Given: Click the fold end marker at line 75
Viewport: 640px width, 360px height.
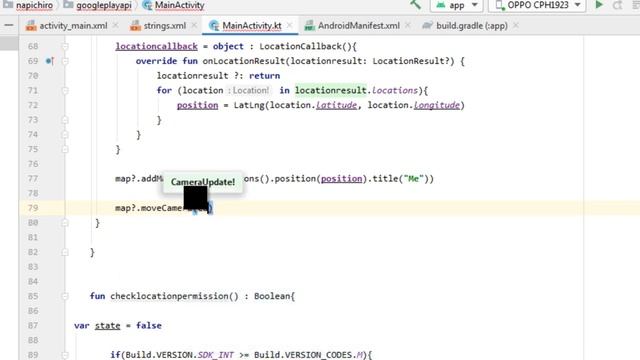Looking at the screenshot, I should (65, 149).
